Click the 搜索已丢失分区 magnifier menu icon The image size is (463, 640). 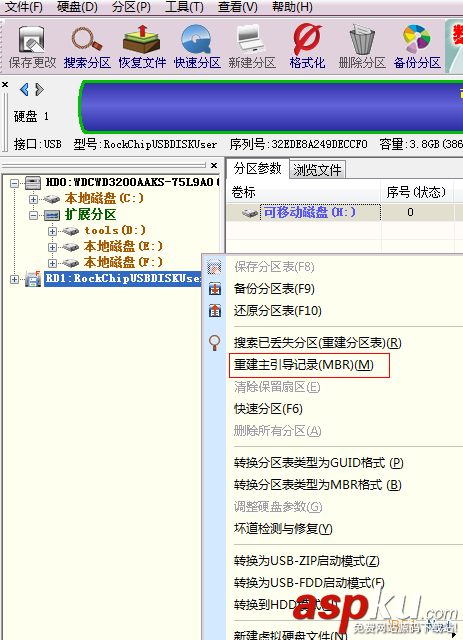(x=215, y=343)
